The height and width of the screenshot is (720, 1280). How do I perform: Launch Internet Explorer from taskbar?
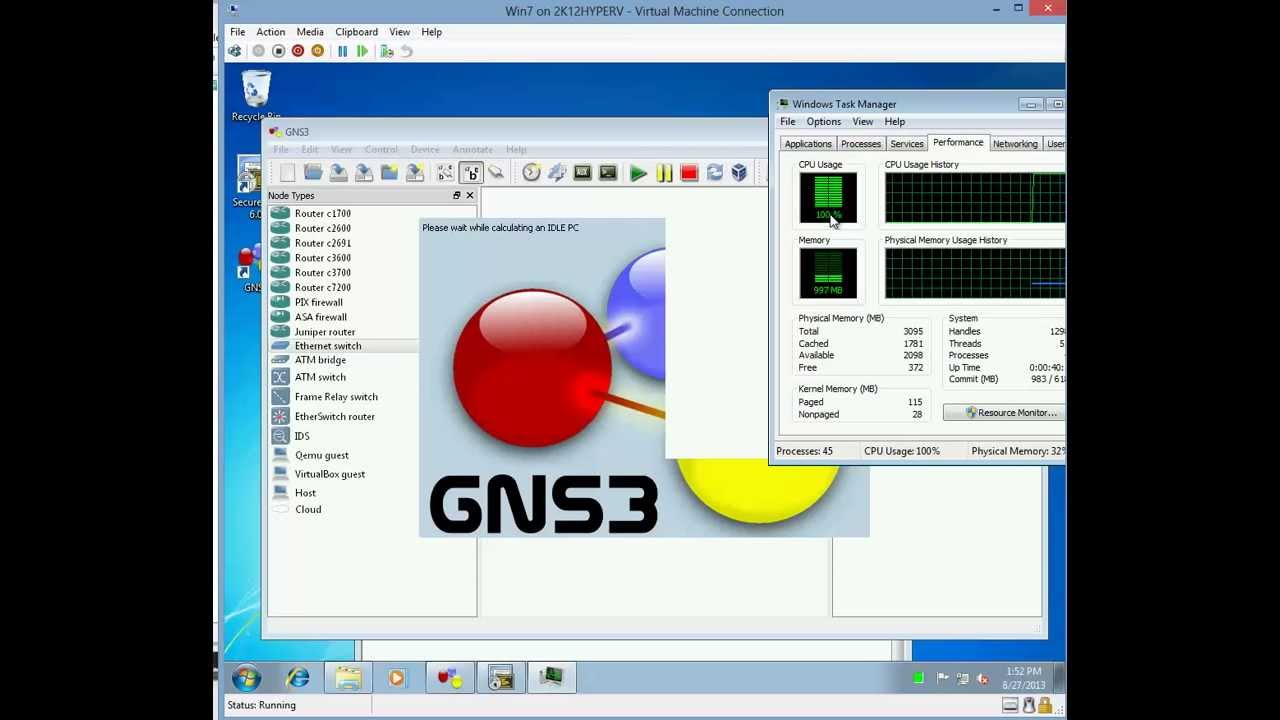tap(298, 679)
